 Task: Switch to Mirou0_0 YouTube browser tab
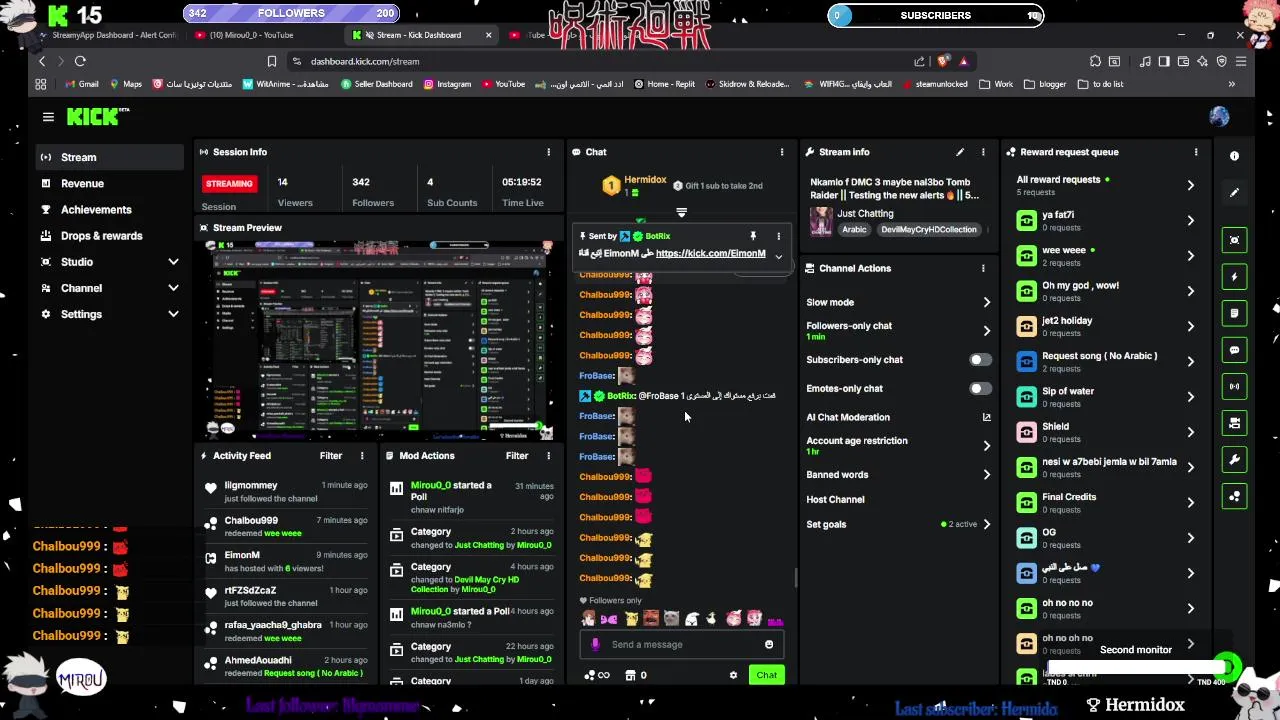pos(265,35)
